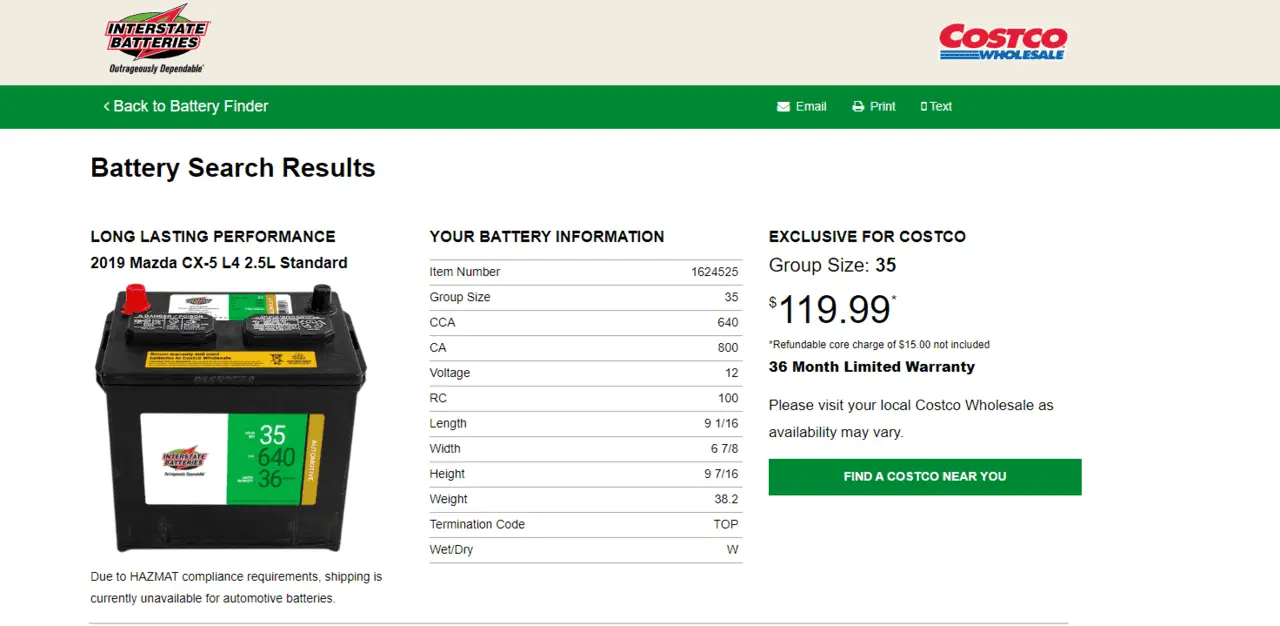This screenshot has width=1280, height=626.
Task: Click the Email envelope icon
Action: pyautogui.click(x=783, y=107)
